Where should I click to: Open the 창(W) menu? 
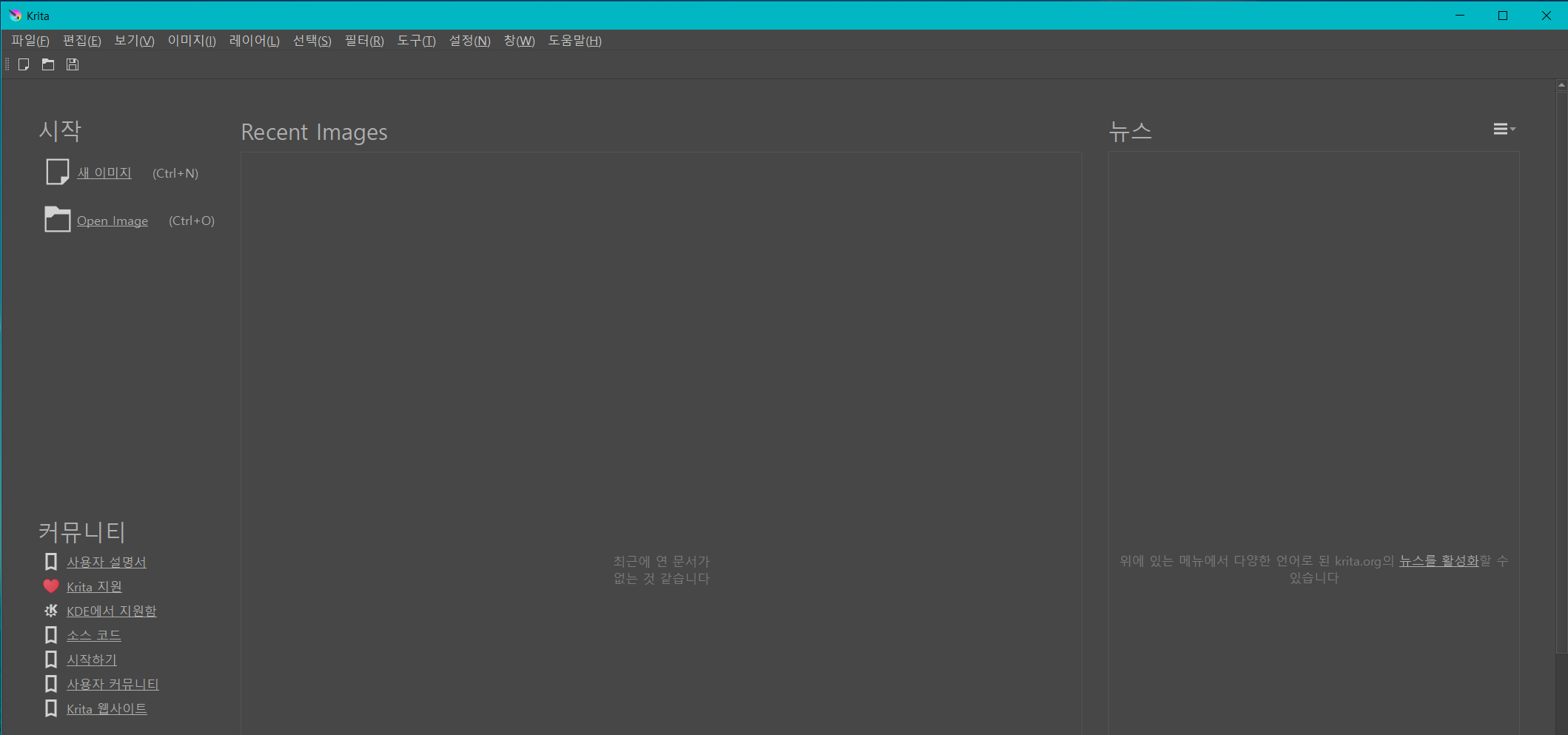(519, 41)
